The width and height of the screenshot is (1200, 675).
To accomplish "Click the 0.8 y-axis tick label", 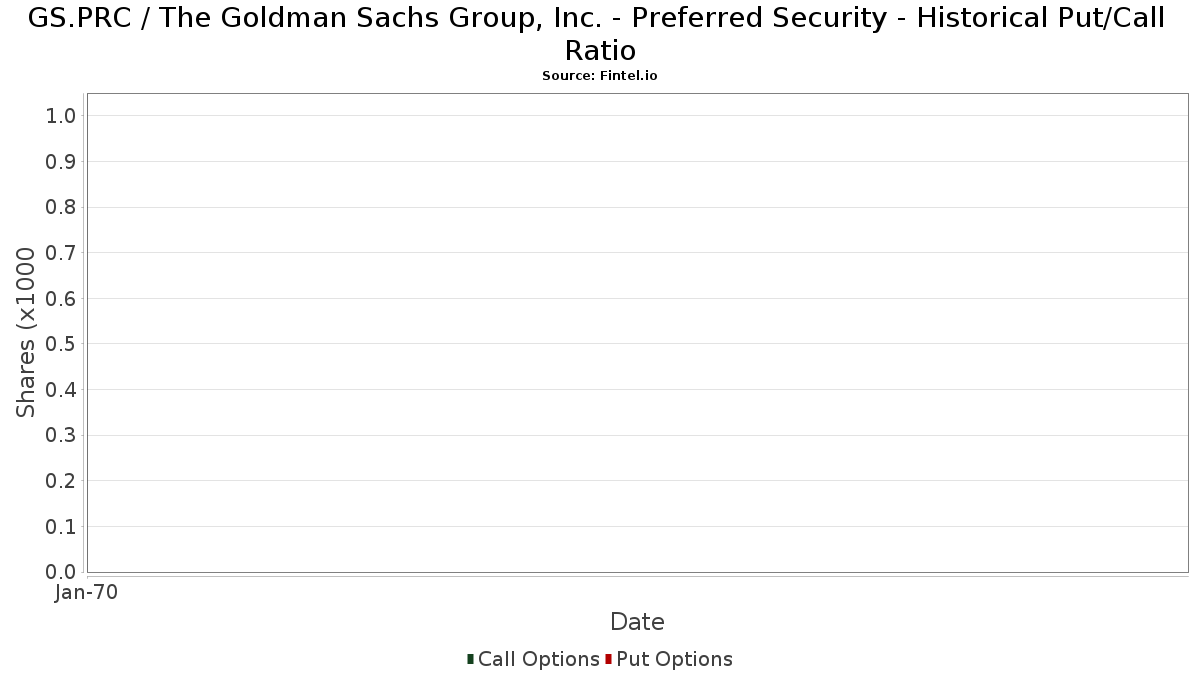I will [61, 207].
